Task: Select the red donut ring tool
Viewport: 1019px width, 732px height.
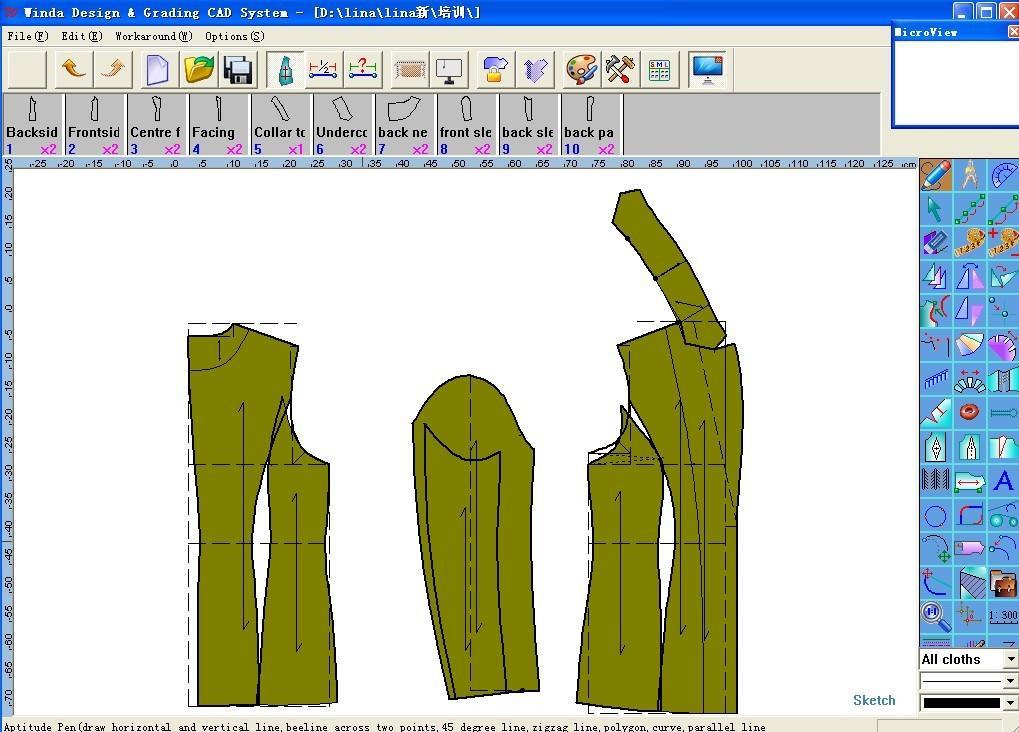Action: pos(970,412)
